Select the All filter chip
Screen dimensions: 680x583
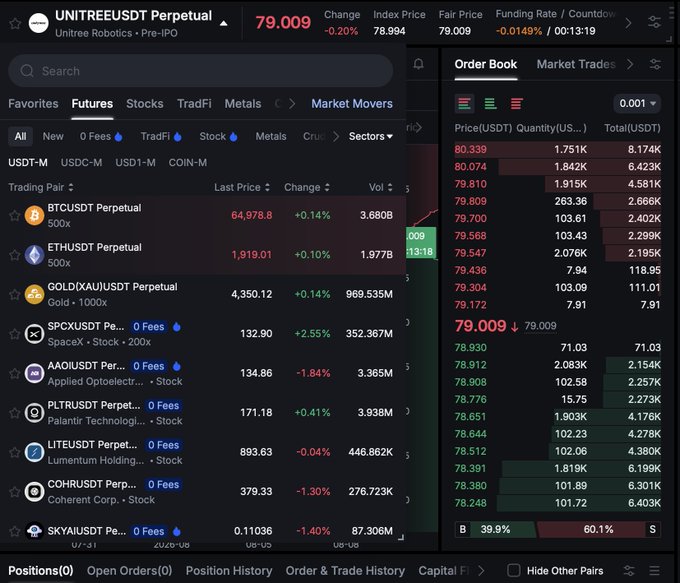(20, 136)
